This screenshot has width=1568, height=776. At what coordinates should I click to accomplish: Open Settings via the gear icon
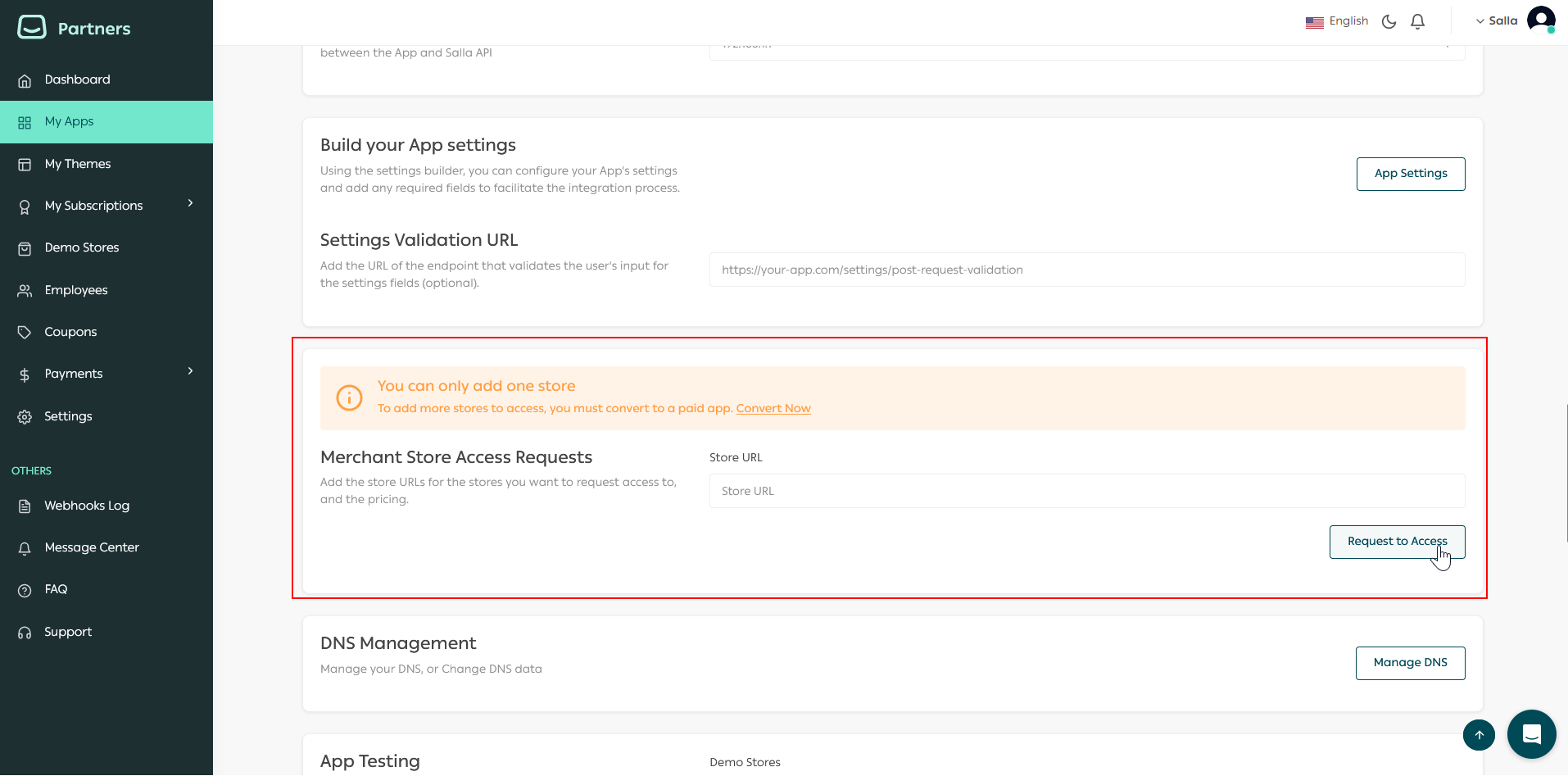point(25,415)
